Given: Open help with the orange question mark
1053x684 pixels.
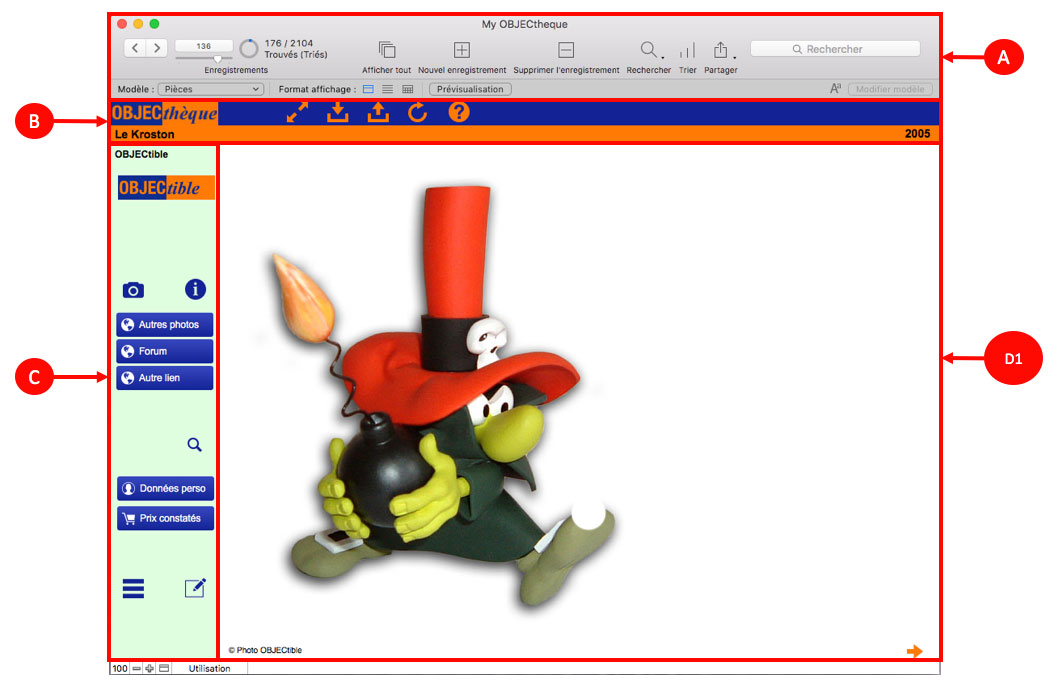Looking at the screenshot, I should coord(459,112).
